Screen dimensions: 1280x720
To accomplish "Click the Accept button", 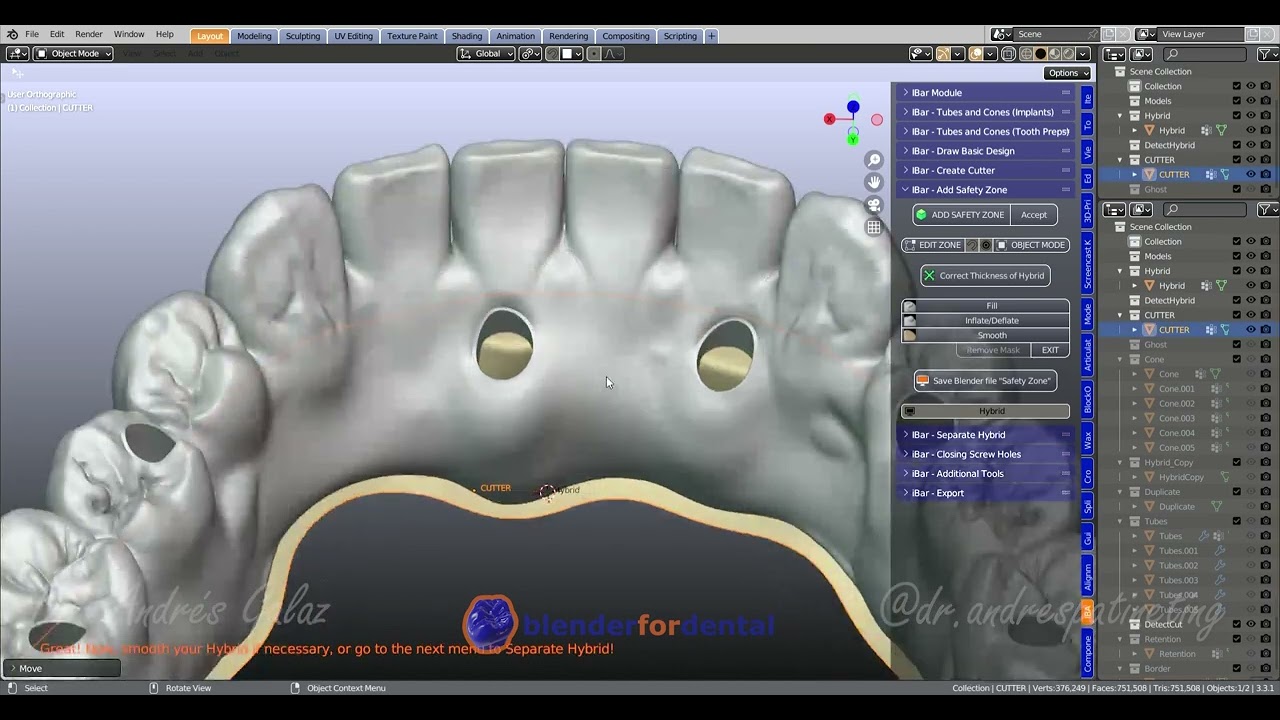I will (1034, 215).
